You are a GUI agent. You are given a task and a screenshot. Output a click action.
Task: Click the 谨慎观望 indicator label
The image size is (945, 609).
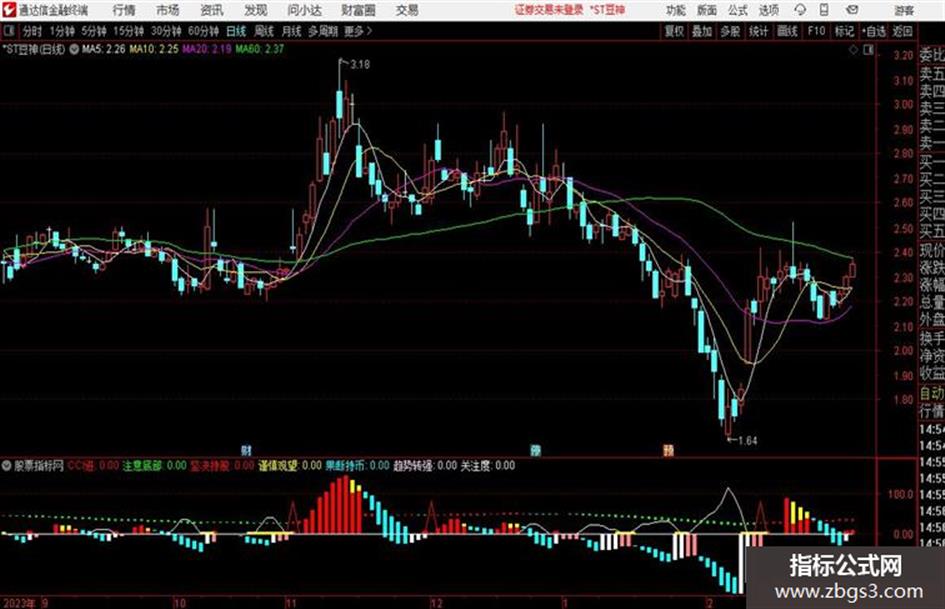[278, 465]
